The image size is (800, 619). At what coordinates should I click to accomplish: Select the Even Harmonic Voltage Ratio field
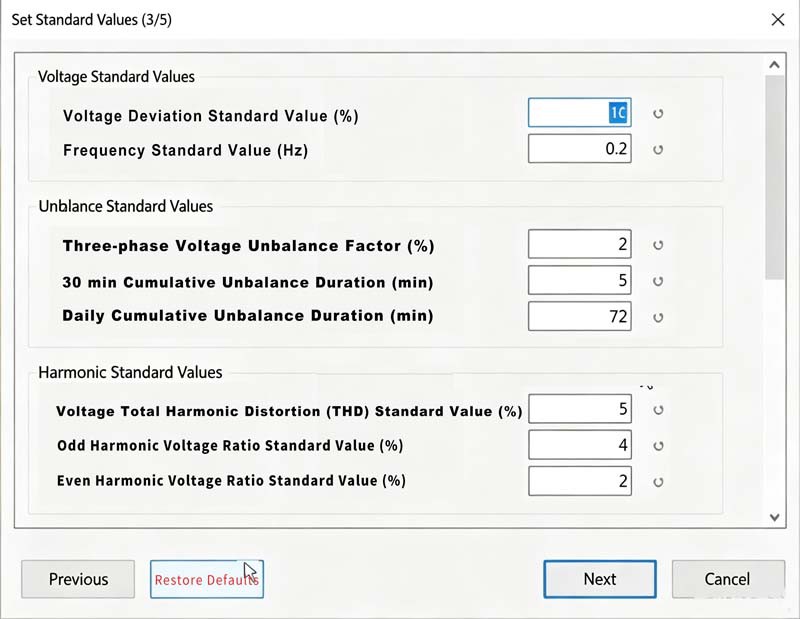[580, 481]
